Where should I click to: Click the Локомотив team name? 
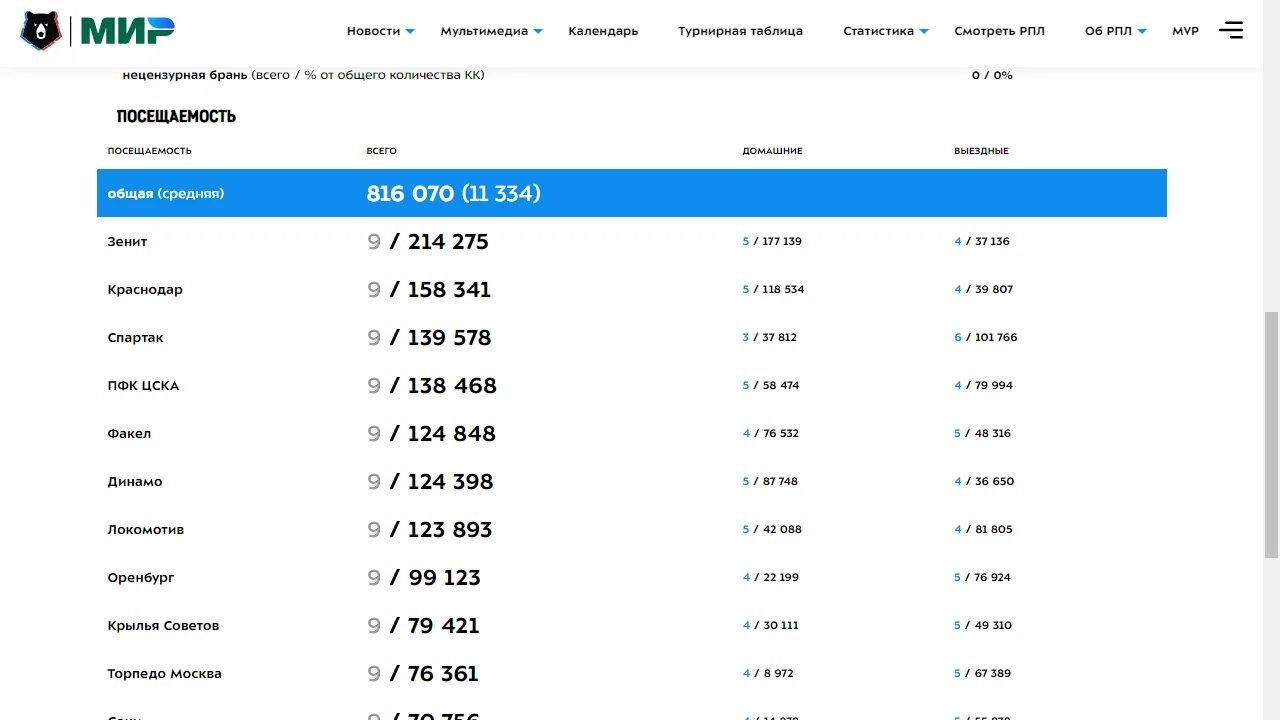coord(146,529)
